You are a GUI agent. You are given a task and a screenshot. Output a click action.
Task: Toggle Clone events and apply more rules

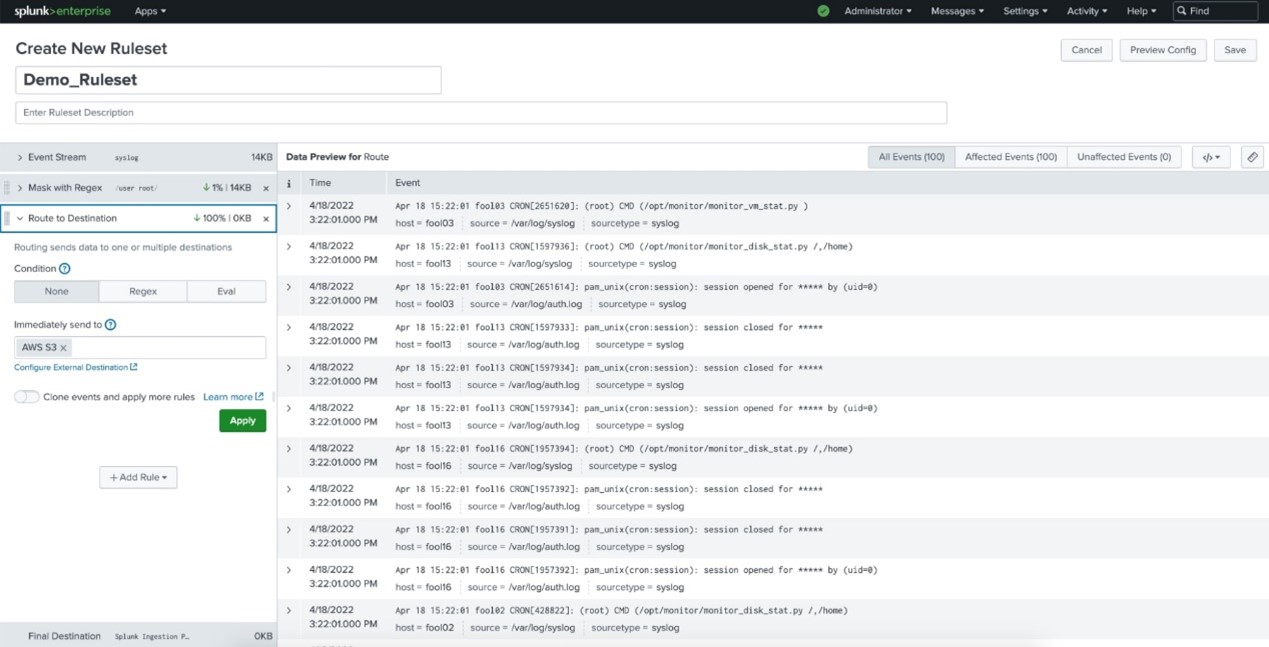coord(27,397)
